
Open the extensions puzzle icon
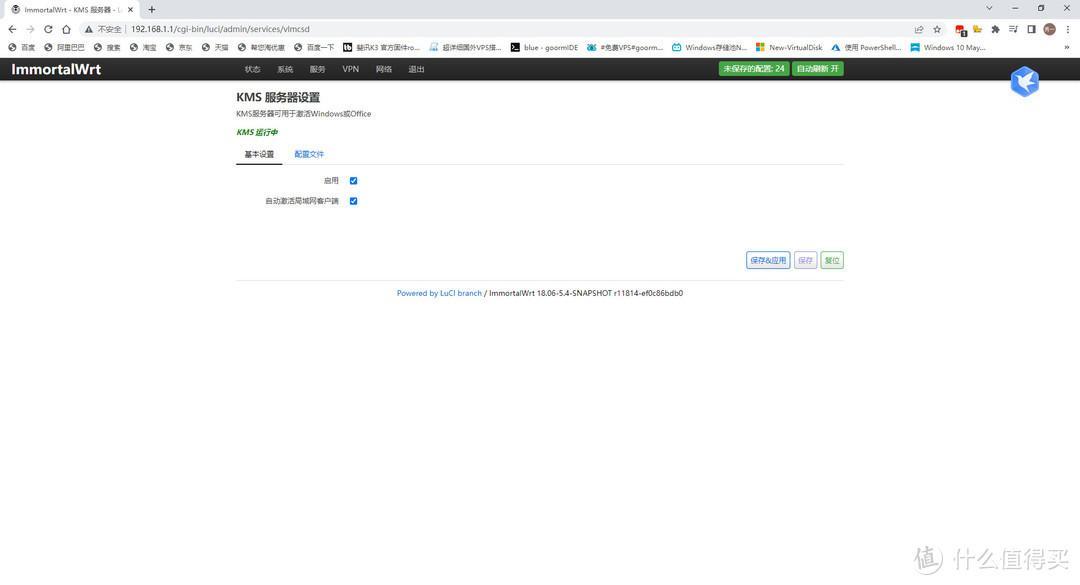[995, 29]
